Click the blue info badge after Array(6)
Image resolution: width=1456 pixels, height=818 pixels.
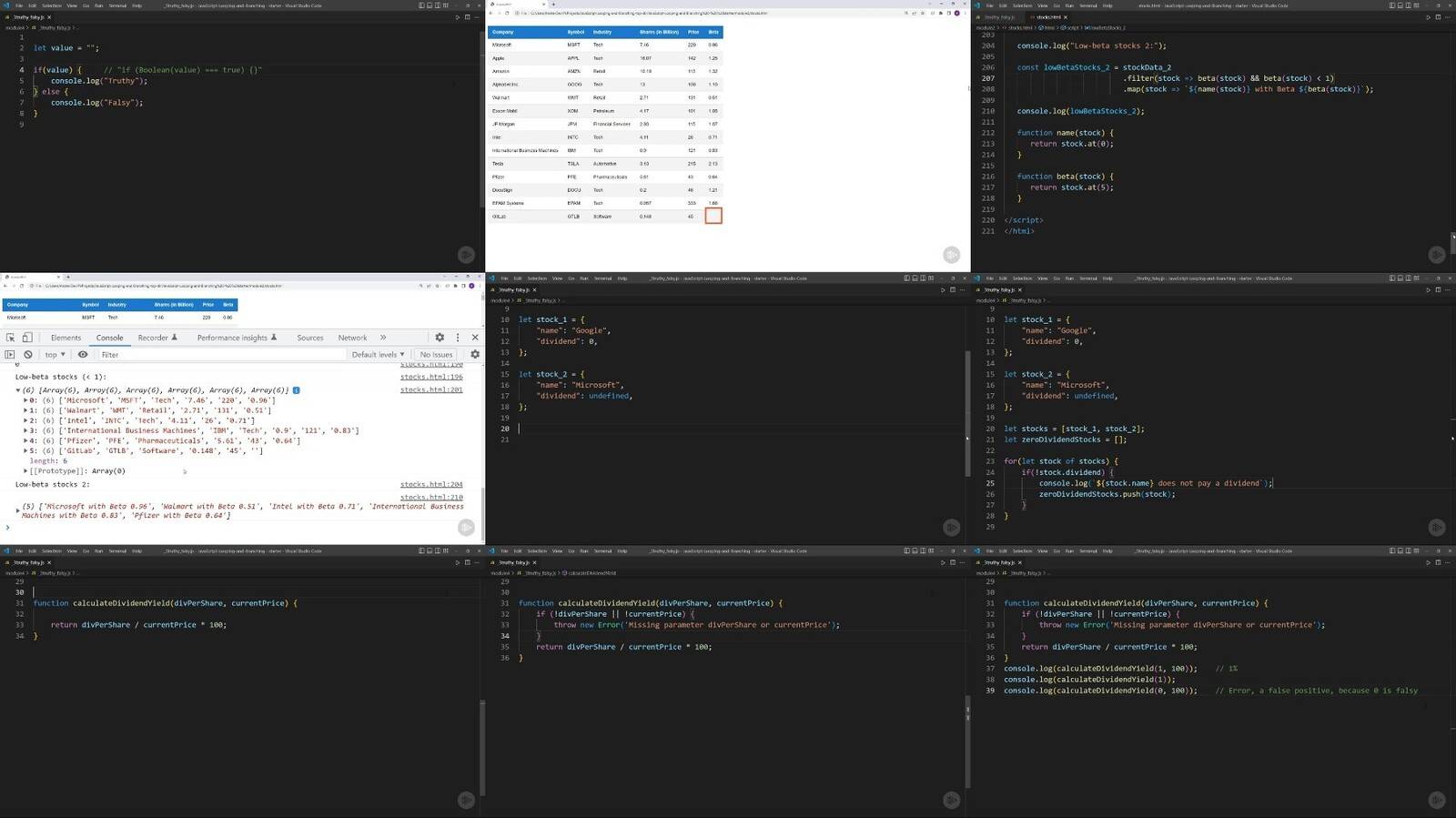296,390
